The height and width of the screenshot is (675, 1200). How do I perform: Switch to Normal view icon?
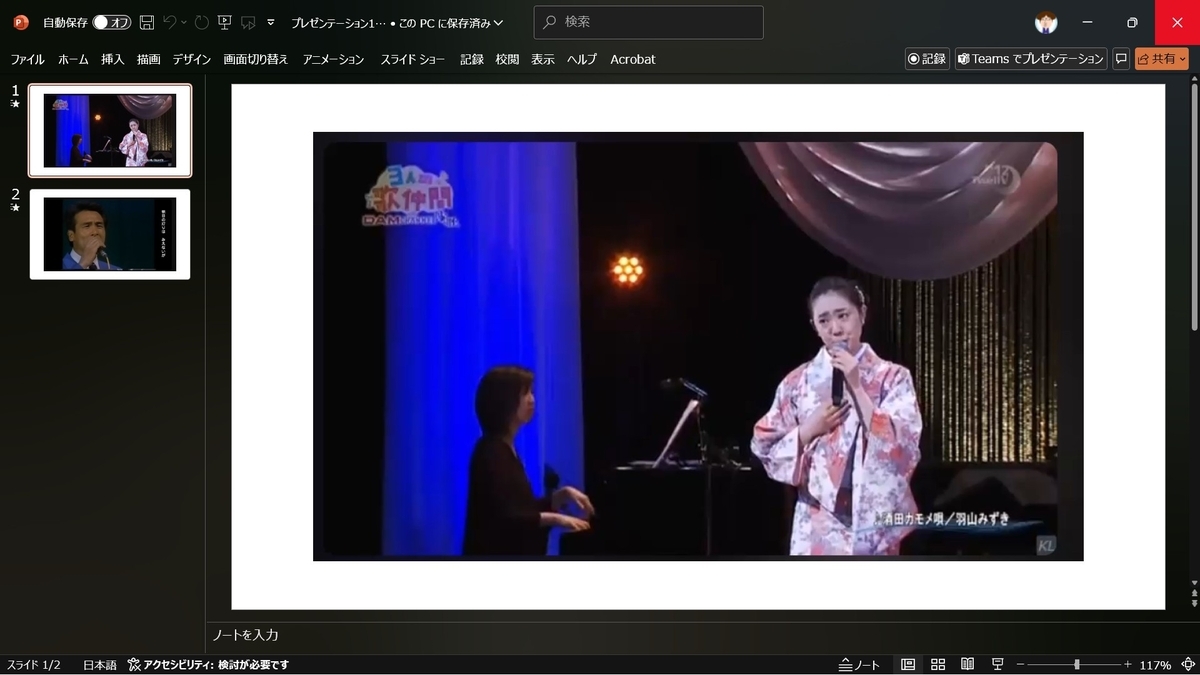(x=908, y=665)
